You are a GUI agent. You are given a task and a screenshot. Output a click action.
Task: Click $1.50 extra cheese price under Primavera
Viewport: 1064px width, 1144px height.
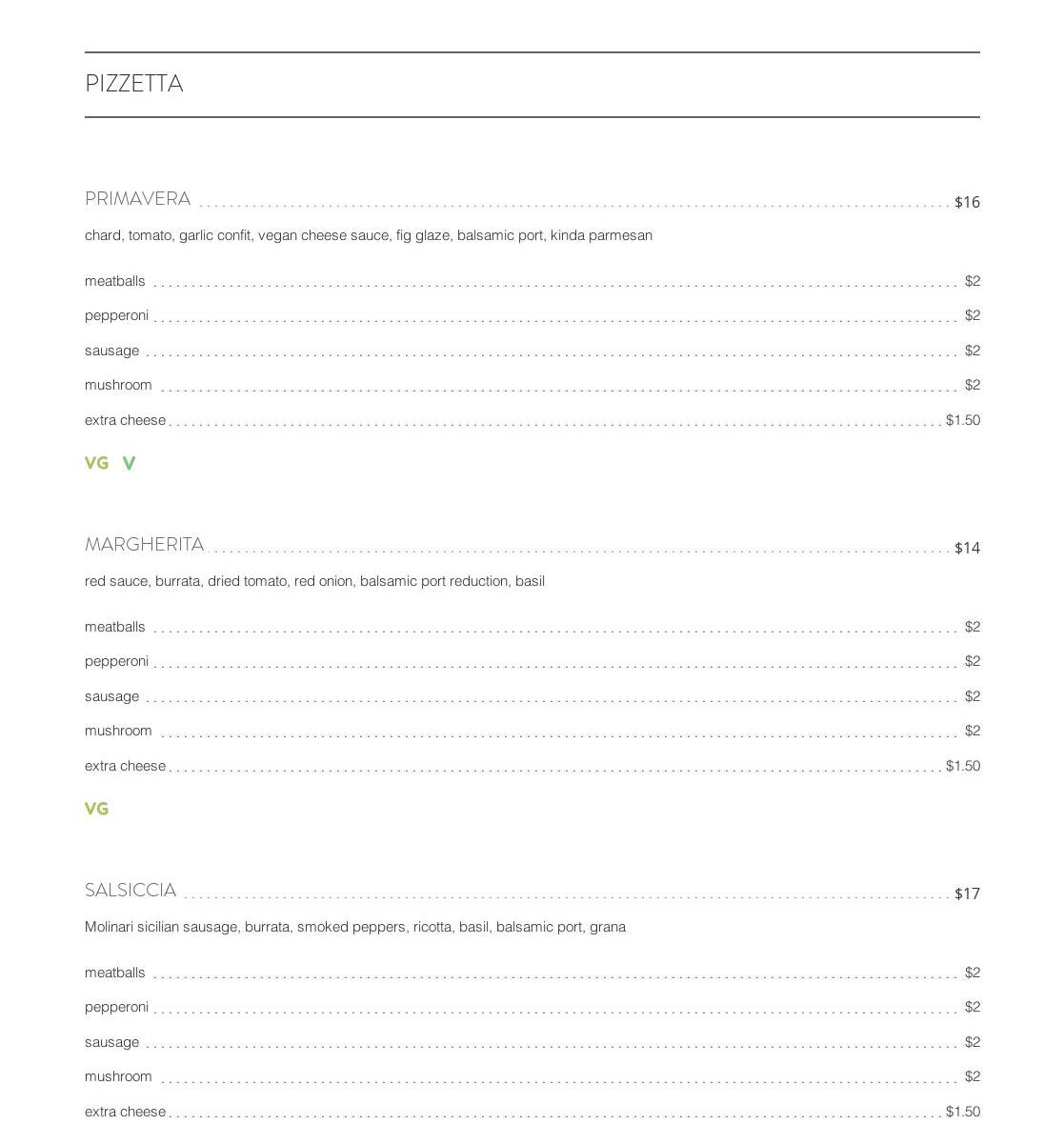962,420
